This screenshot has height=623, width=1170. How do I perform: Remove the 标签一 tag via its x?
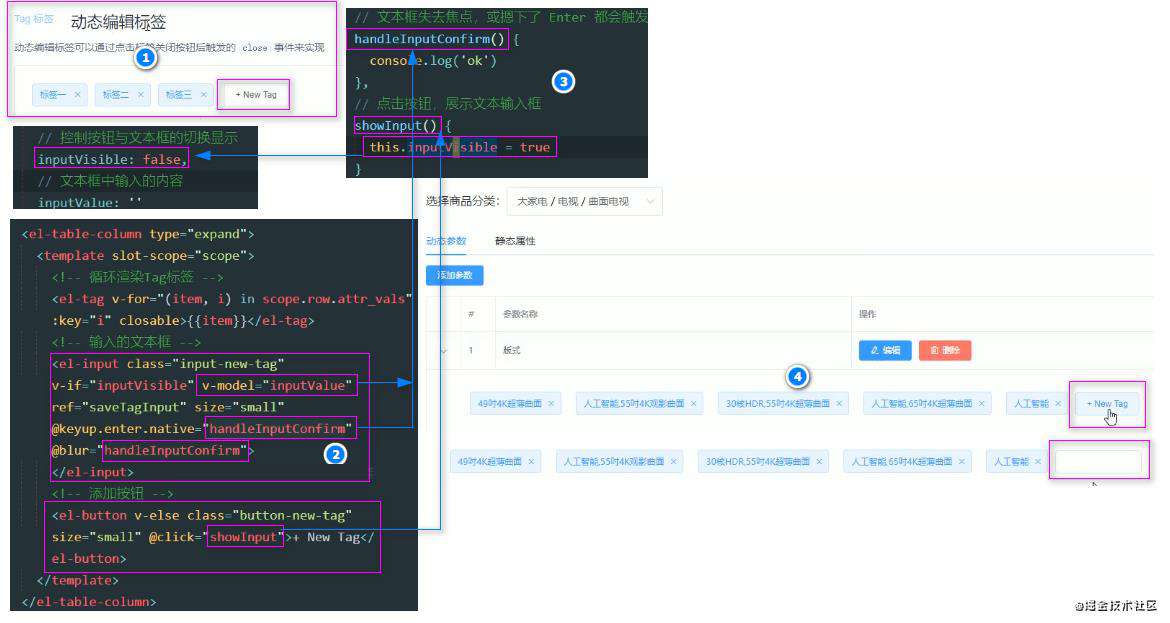(77, 95)
